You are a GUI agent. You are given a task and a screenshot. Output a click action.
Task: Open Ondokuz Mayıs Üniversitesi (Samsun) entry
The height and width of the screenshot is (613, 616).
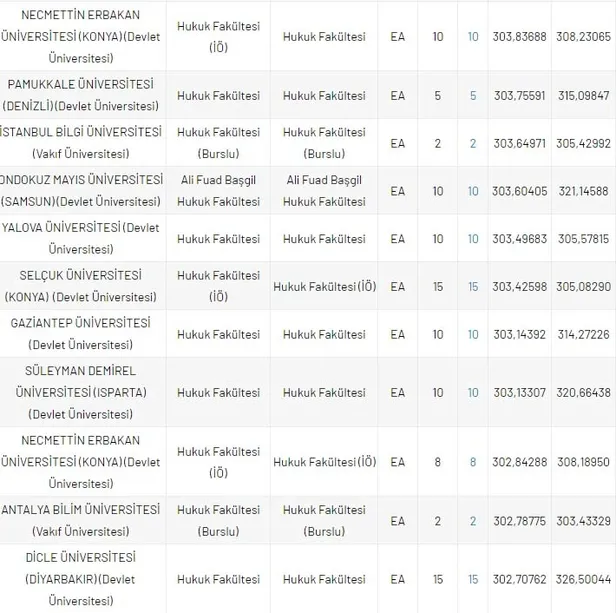pos(83,191)
